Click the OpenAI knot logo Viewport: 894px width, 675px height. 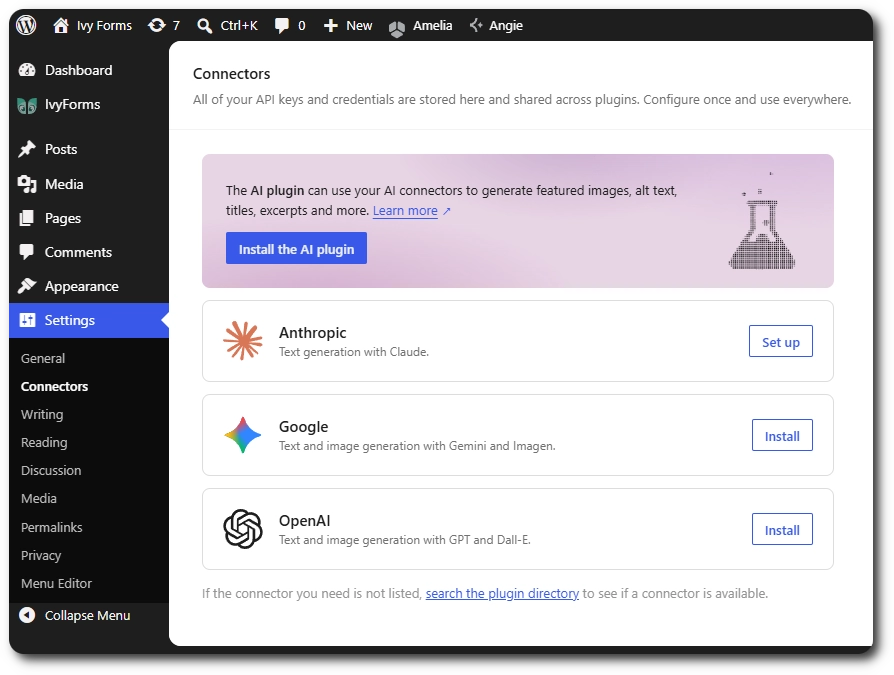(x=243, y=529)
